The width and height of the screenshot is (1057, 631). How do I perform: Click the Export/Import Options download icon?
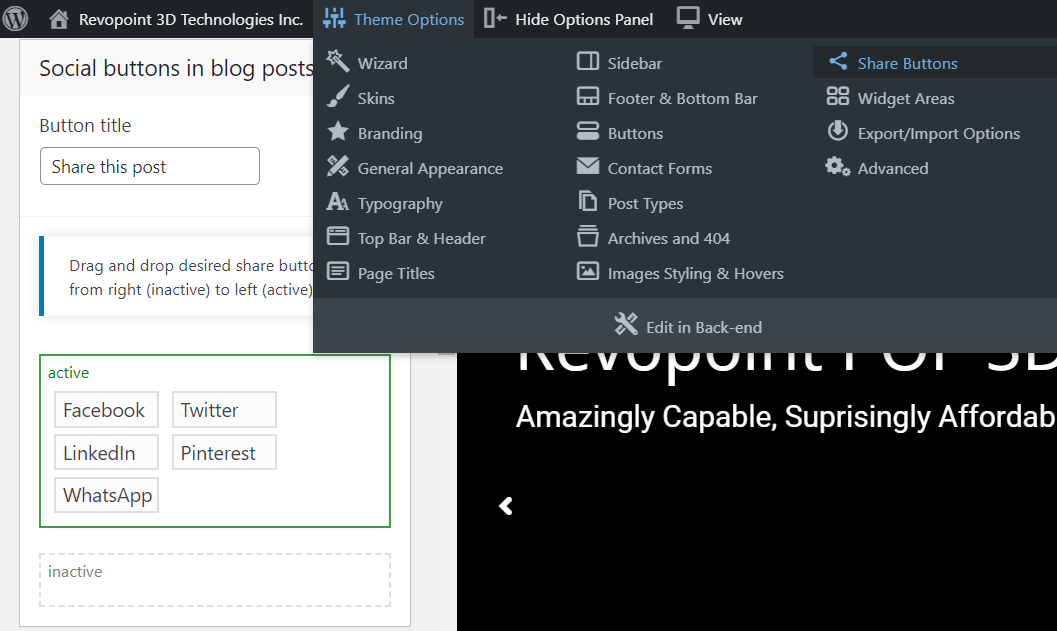coord(838,132)
